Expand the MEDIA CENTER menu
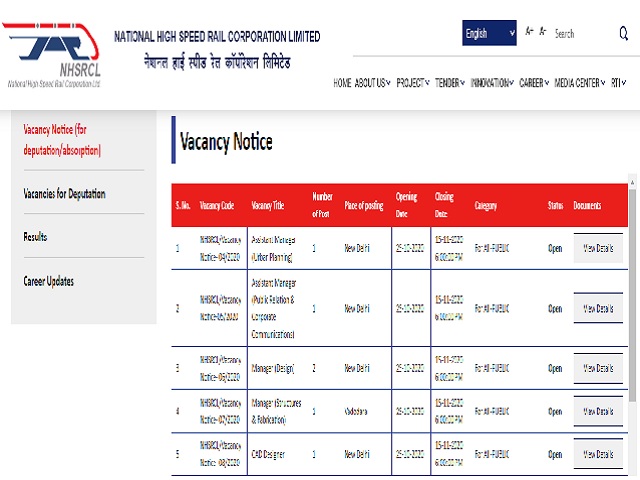640x480 pixels. (580, 83)
